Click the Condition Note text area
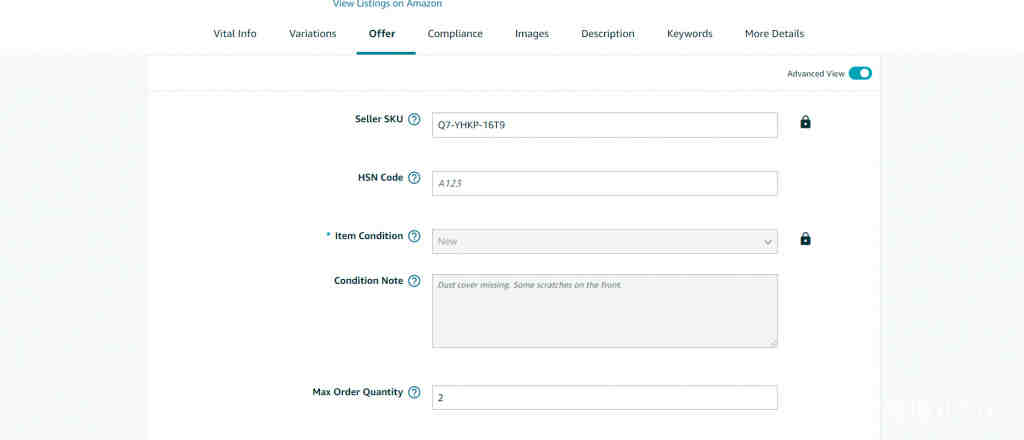This screenshot has height=440, width=1024. [605, 311]
